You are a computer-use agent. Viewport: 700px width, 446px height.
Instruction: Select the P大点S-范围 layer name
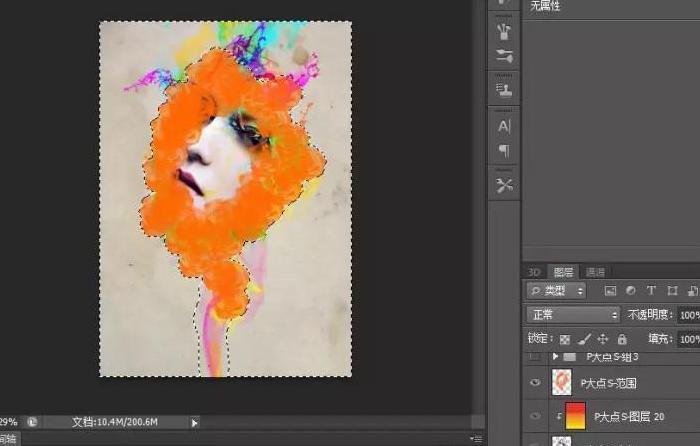[608, 383]
